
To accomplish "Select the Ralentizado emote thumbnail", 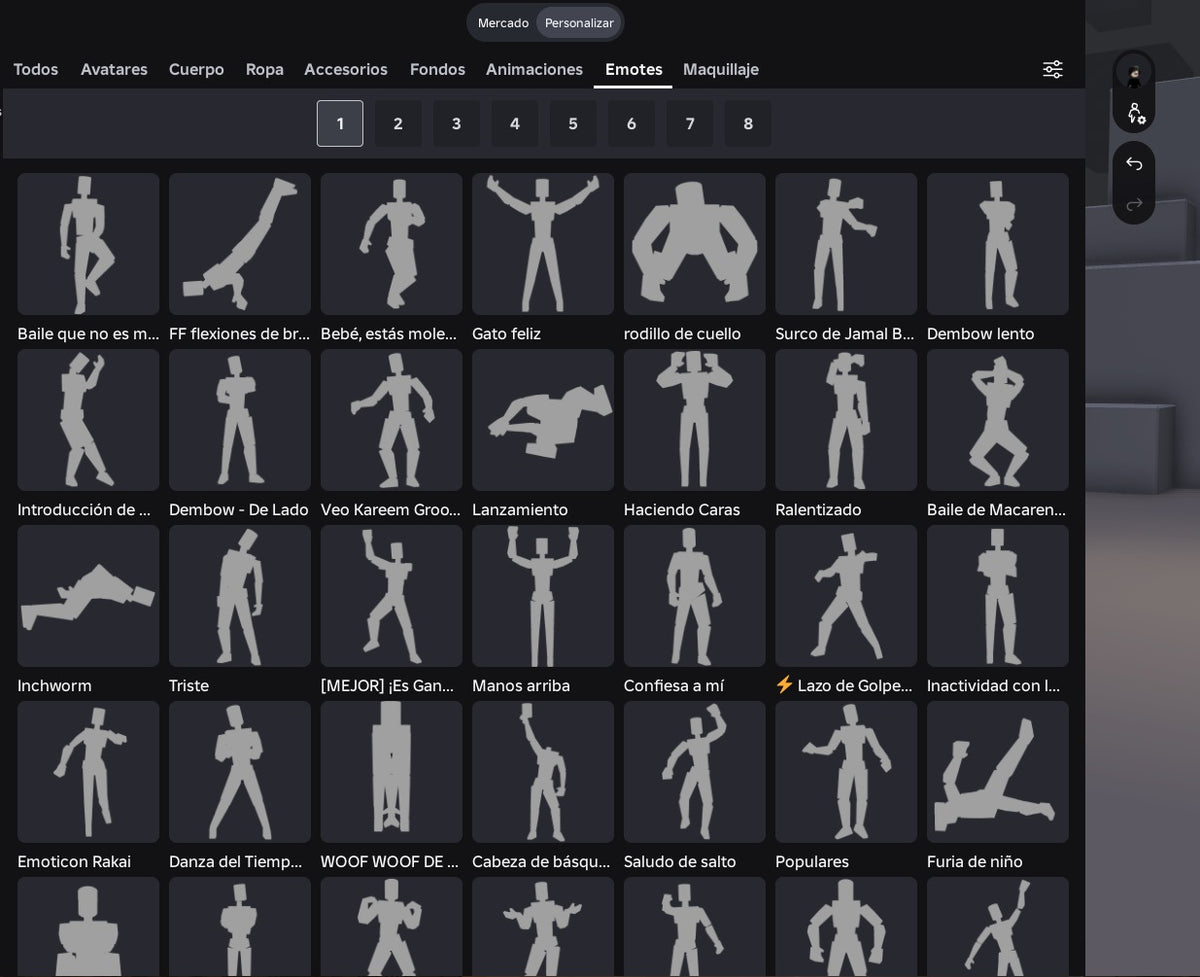I will pyautogui.click(x=846, y=420).
